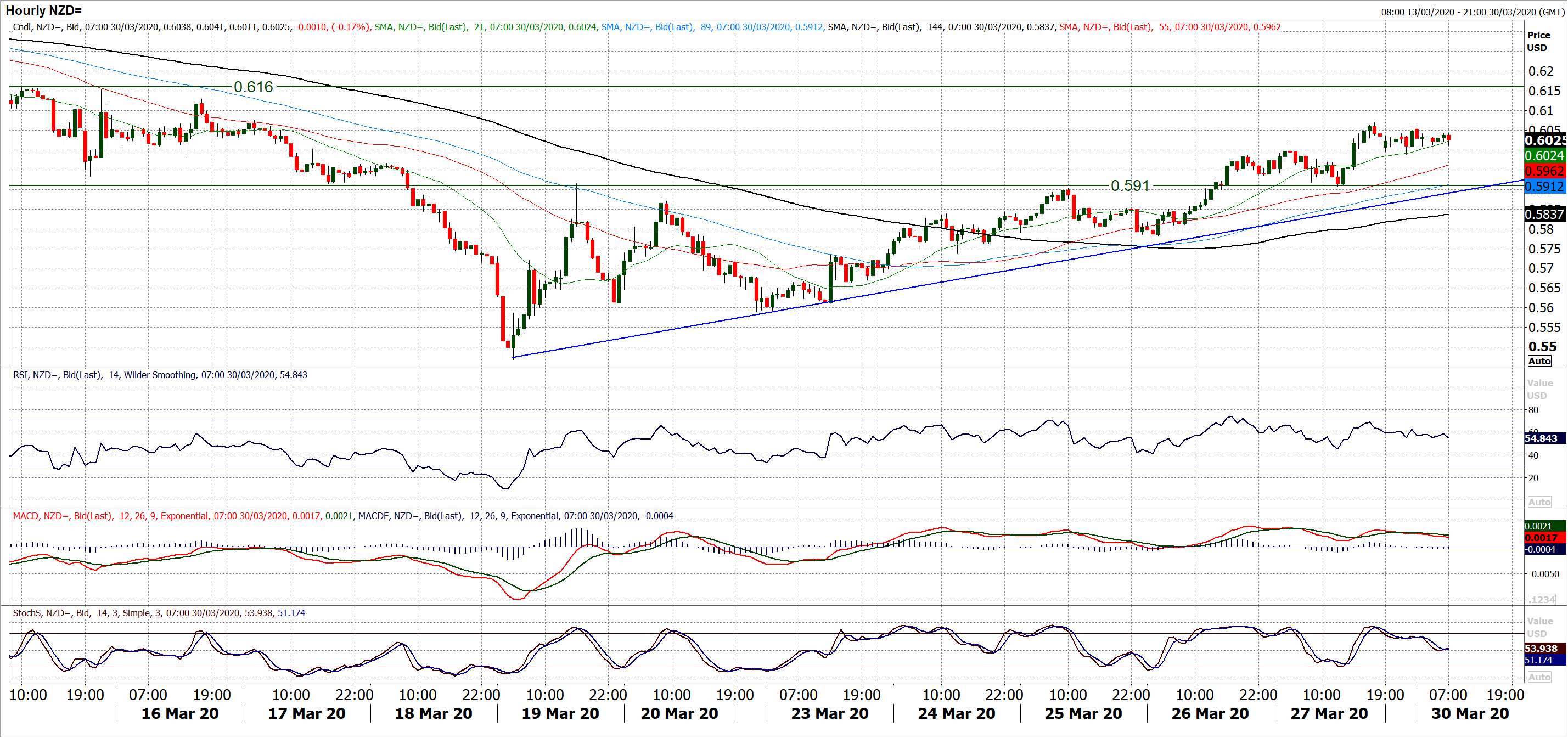Click the 07:00 time label above 30 Mar 20
This screenshot has width=1568, height=738.
point(1448,695)
